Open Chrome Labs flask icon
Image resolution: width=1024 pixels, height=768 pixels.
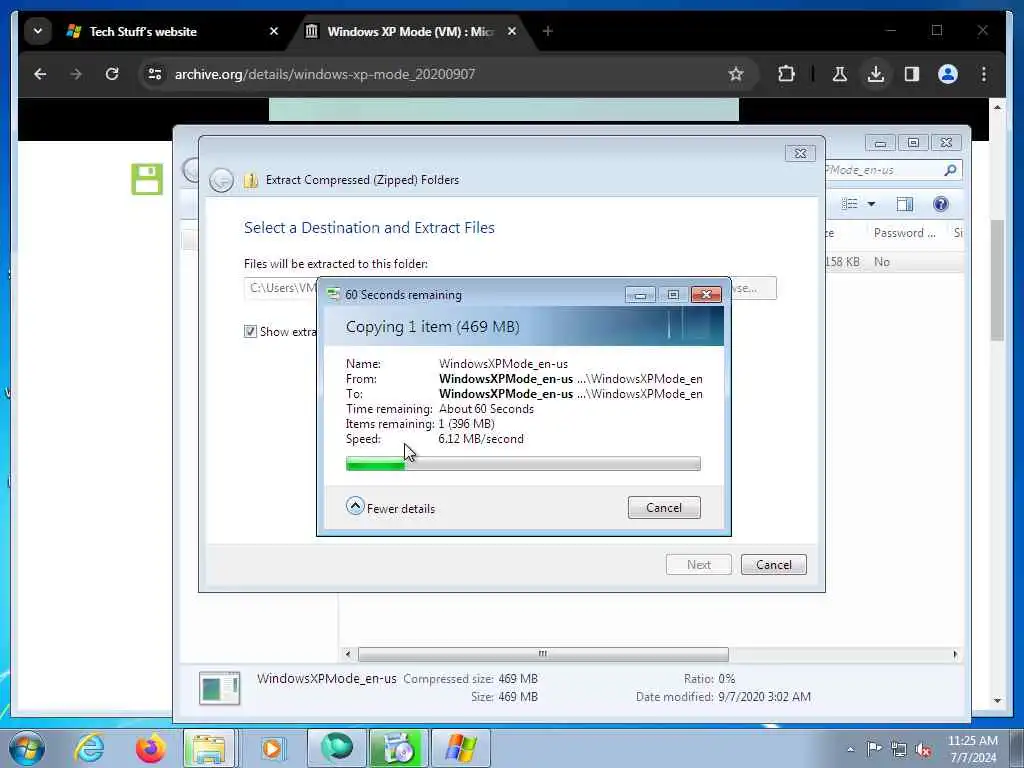coord(840,74)
